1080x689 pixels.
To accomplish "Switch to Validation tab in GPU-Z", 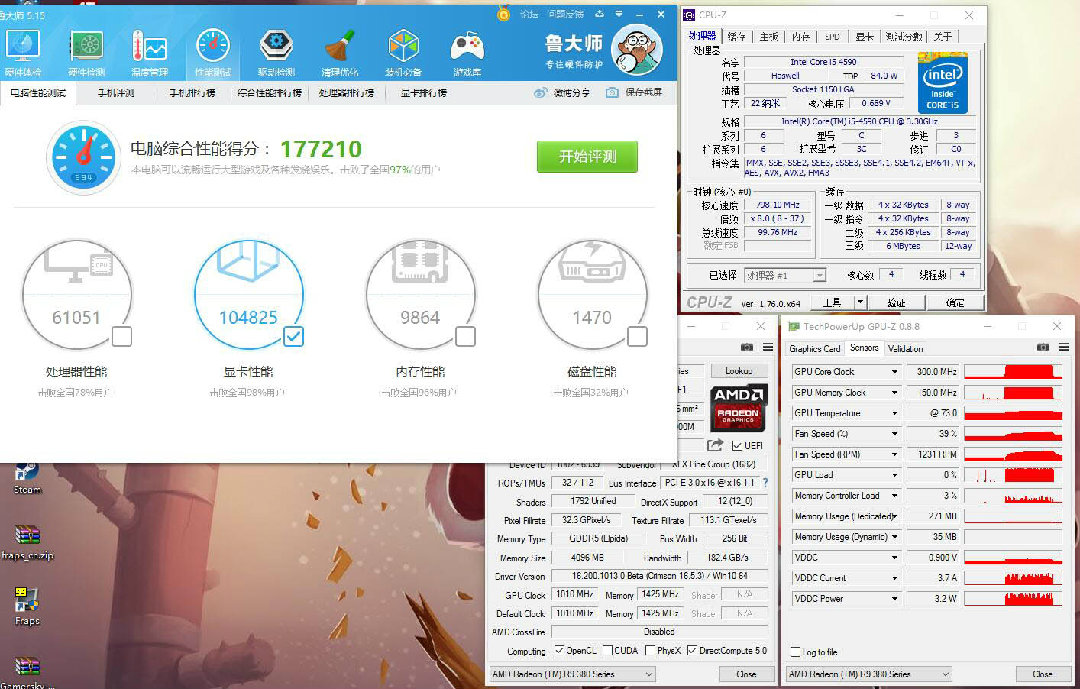I will (x=906, y=348).
